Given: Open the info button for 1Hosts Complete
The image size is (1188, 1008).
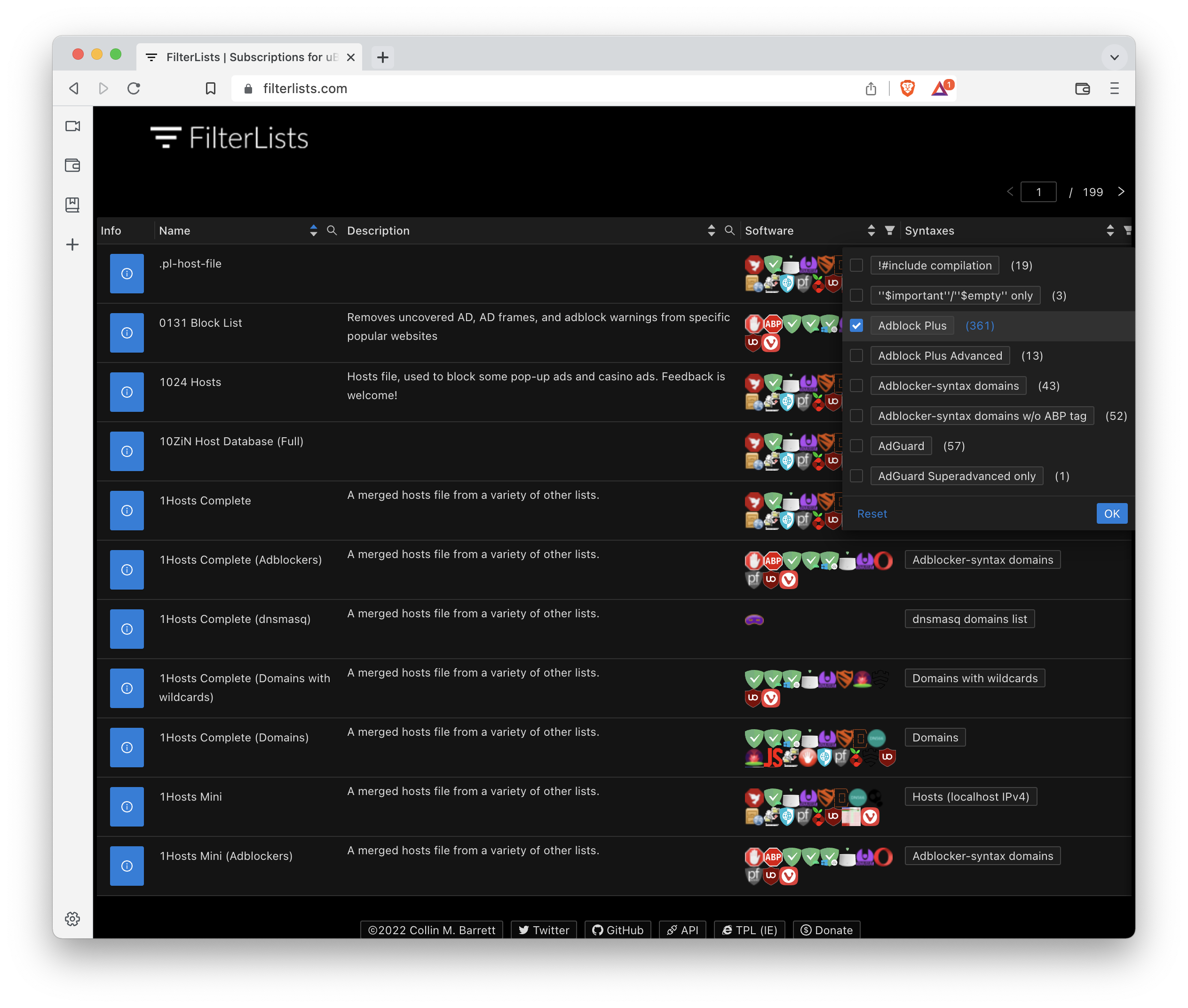Looking at the screenshot, I should (127, 510).
